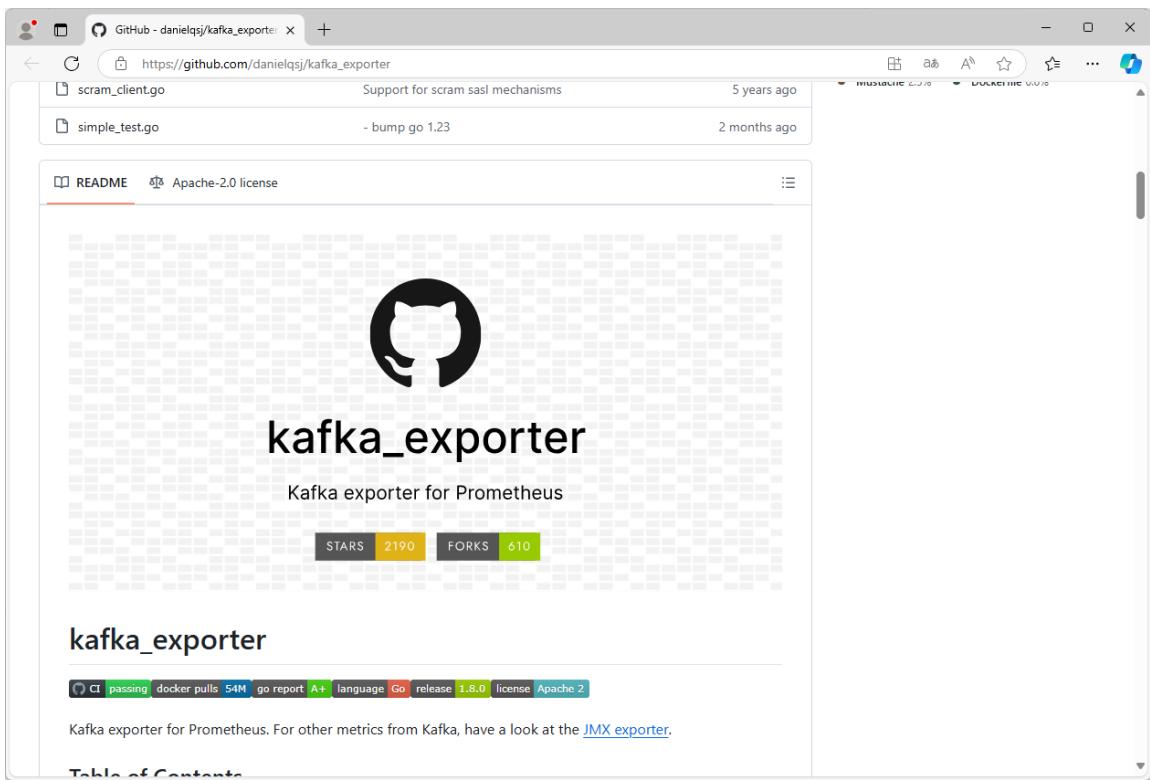1150x780 pixels.
Task: Activate the Read aloud icon
Action: (x=967, y=64)
